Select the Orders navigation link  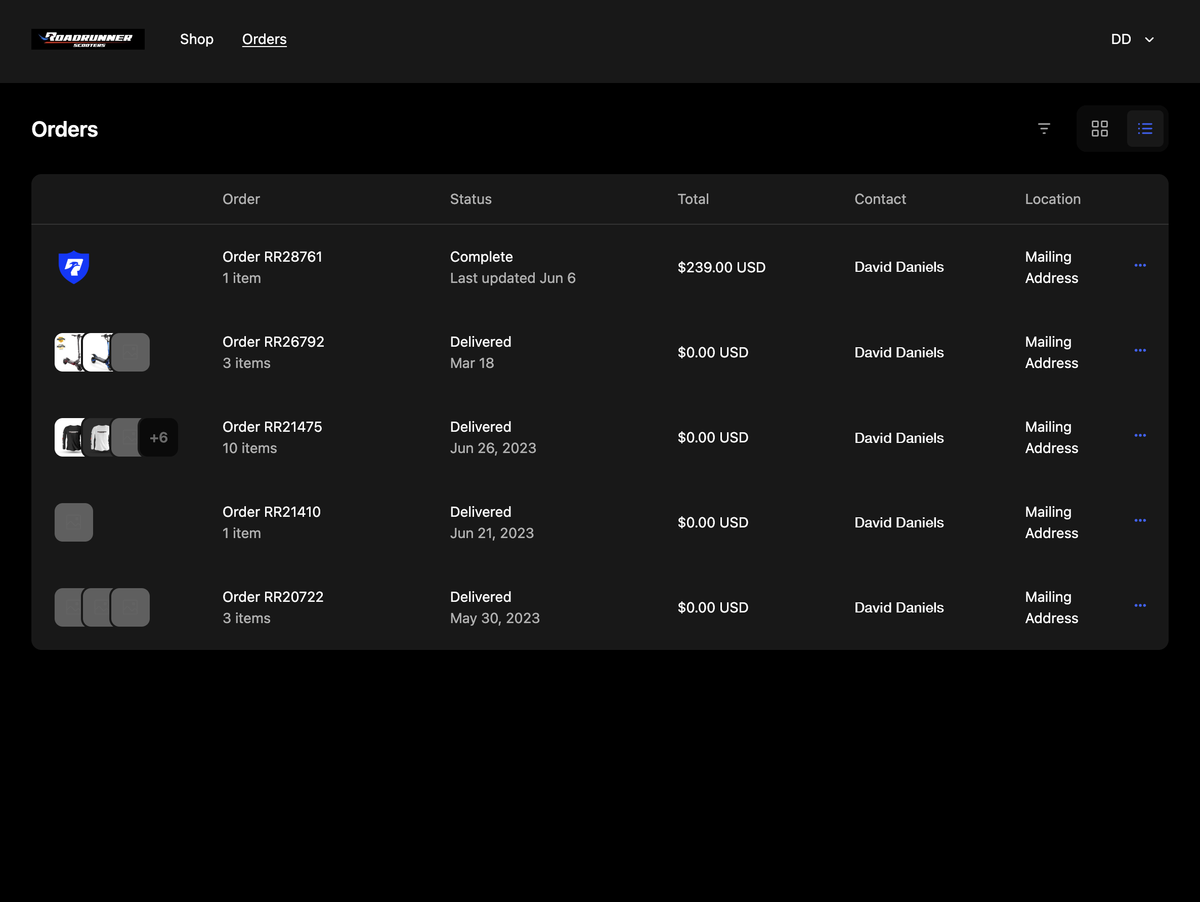[x=264, y=39]
